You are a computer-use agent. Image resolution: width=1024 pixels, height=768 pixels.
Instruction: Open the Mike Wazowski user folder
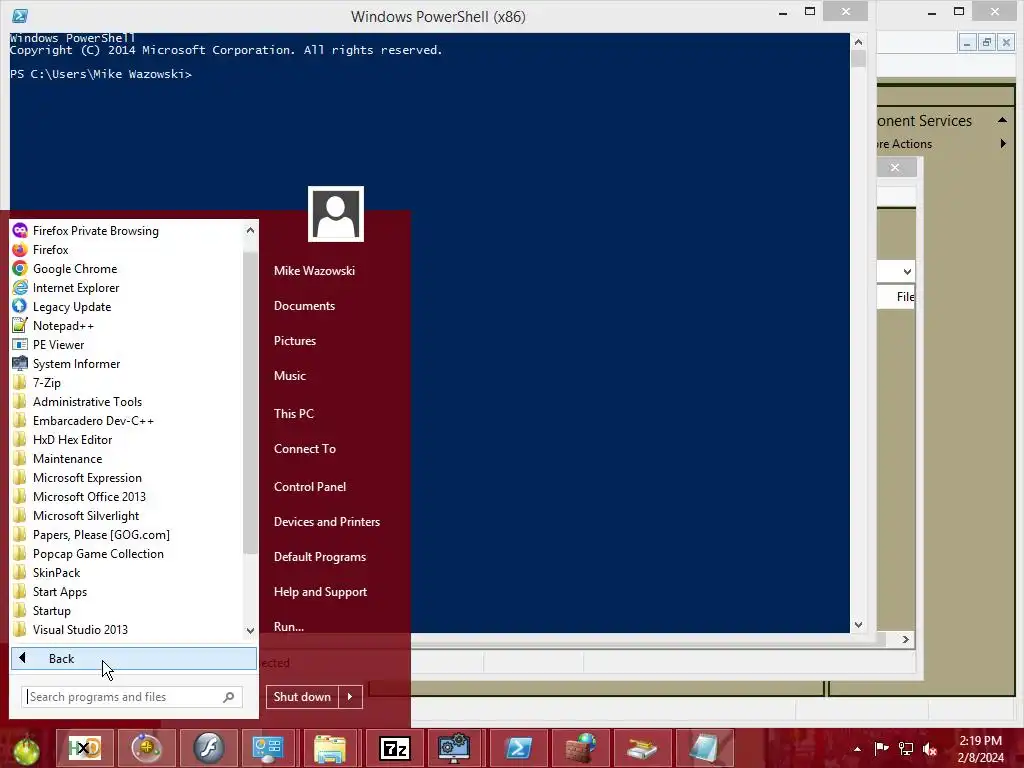pos(314,270)
